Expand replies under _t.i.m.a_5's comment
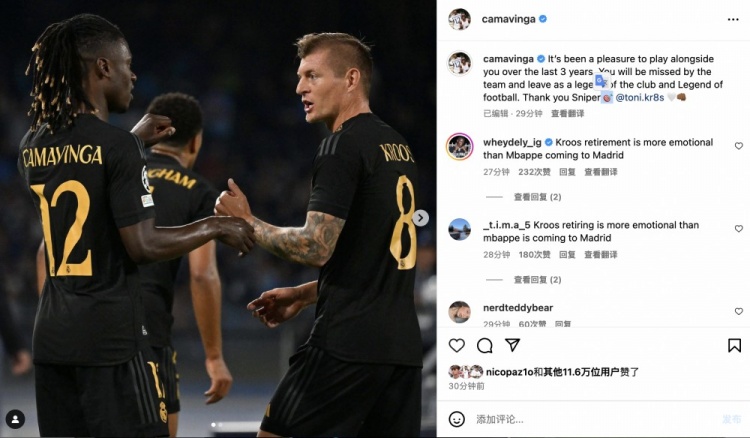 pyautogui.click(x=537, y=280)
